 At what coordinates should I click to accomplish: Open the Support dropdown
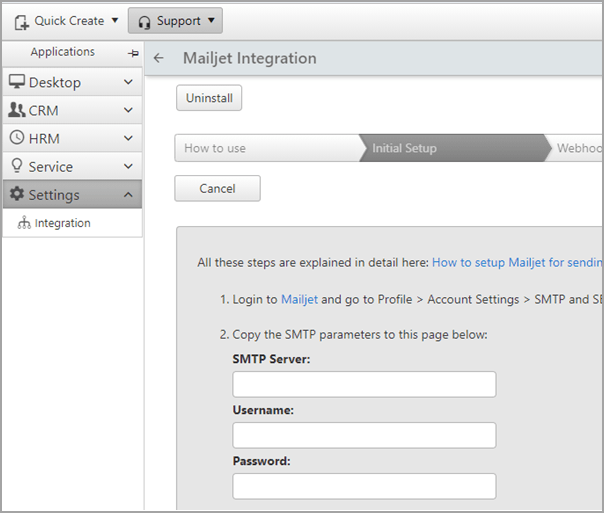point(175,21)
